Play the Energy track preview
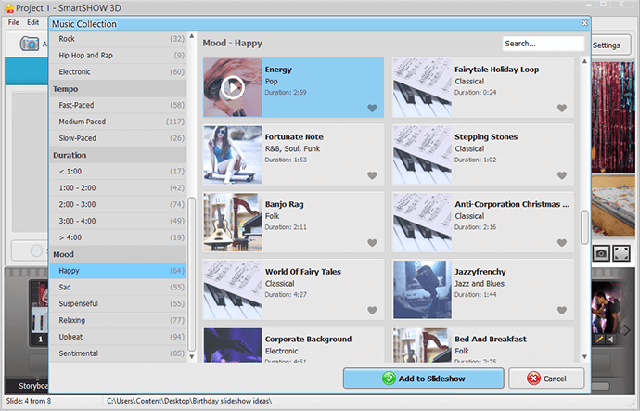The width and height of the screenshot is (640, 411). (233, 87)
